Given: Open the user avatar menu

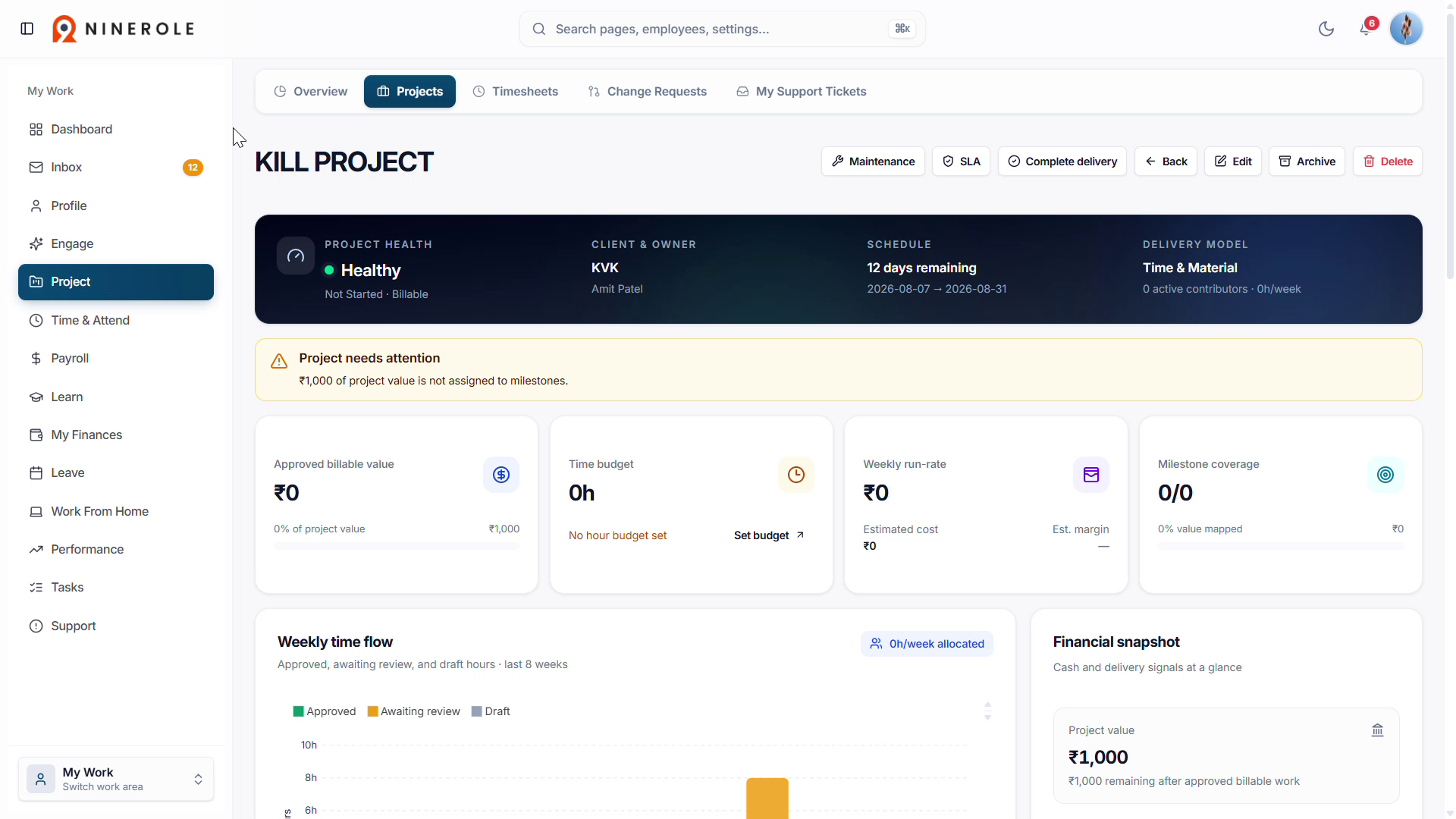Looking at the screenshot, I should 1406,29.
